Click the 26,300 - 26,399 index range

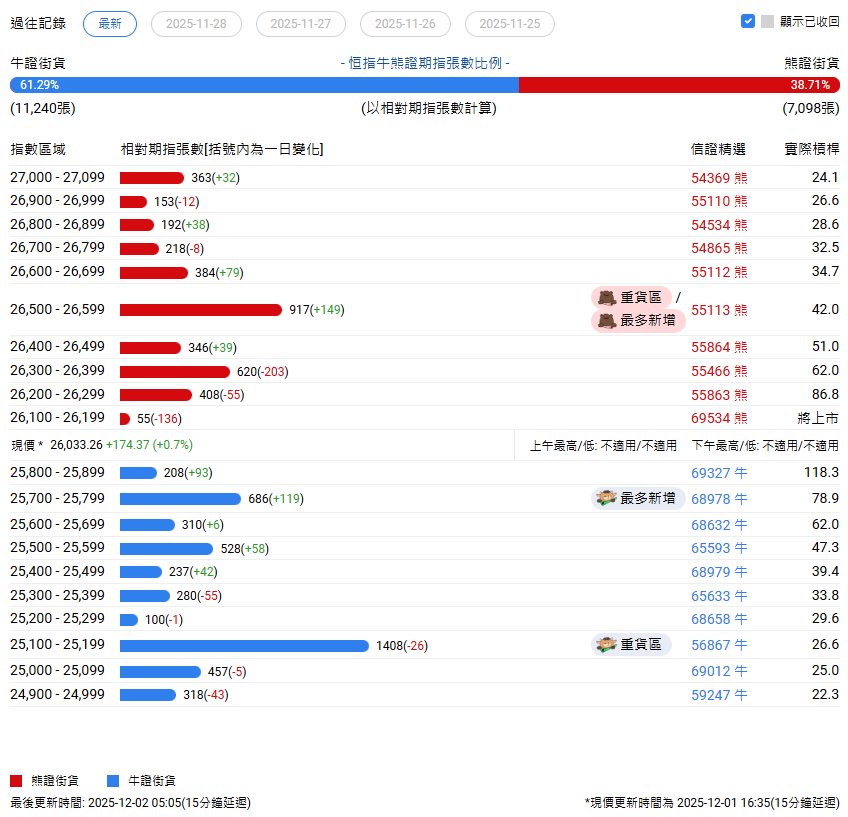click(57, 370)
